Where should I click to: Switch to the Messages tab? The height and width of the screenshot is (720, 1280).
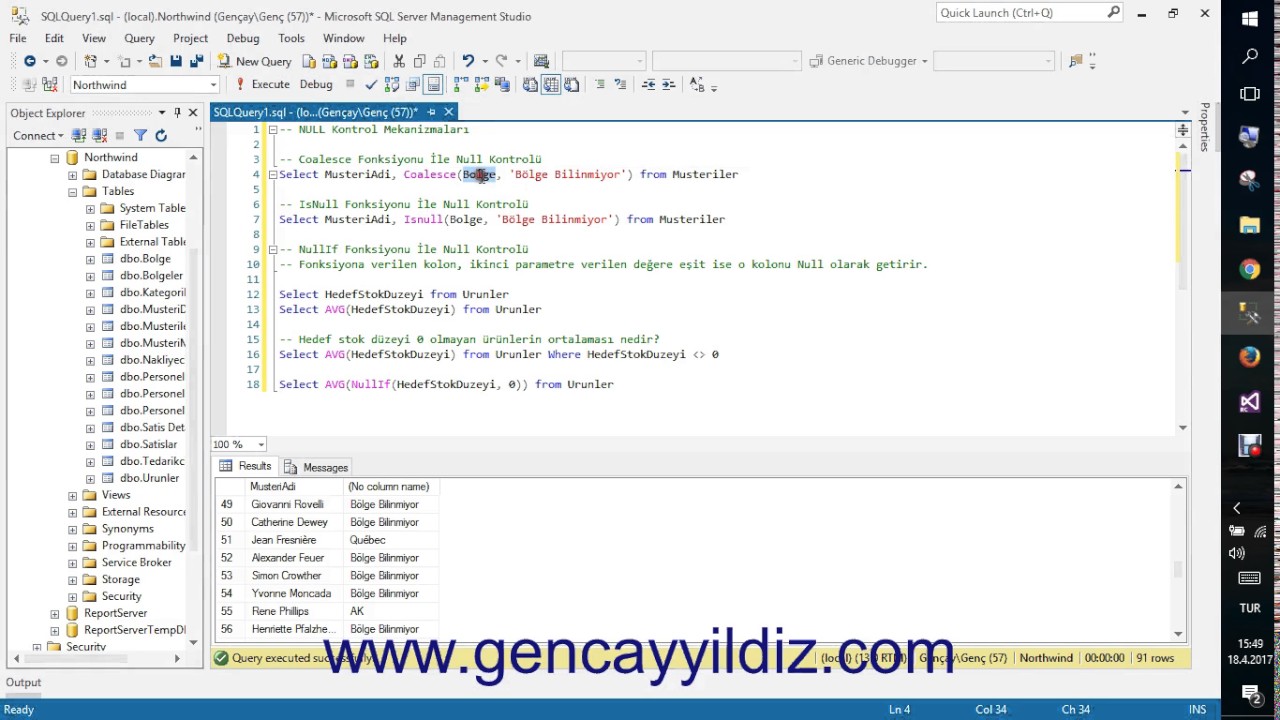(316, 467)
